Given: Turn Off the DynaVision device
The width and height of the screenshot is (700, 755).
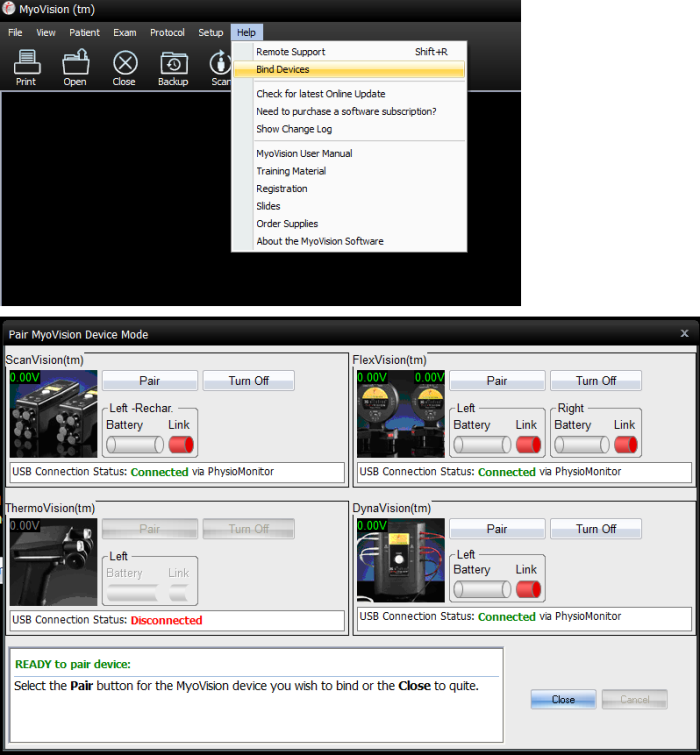Looking at the screenshot, I should point(596,529).
